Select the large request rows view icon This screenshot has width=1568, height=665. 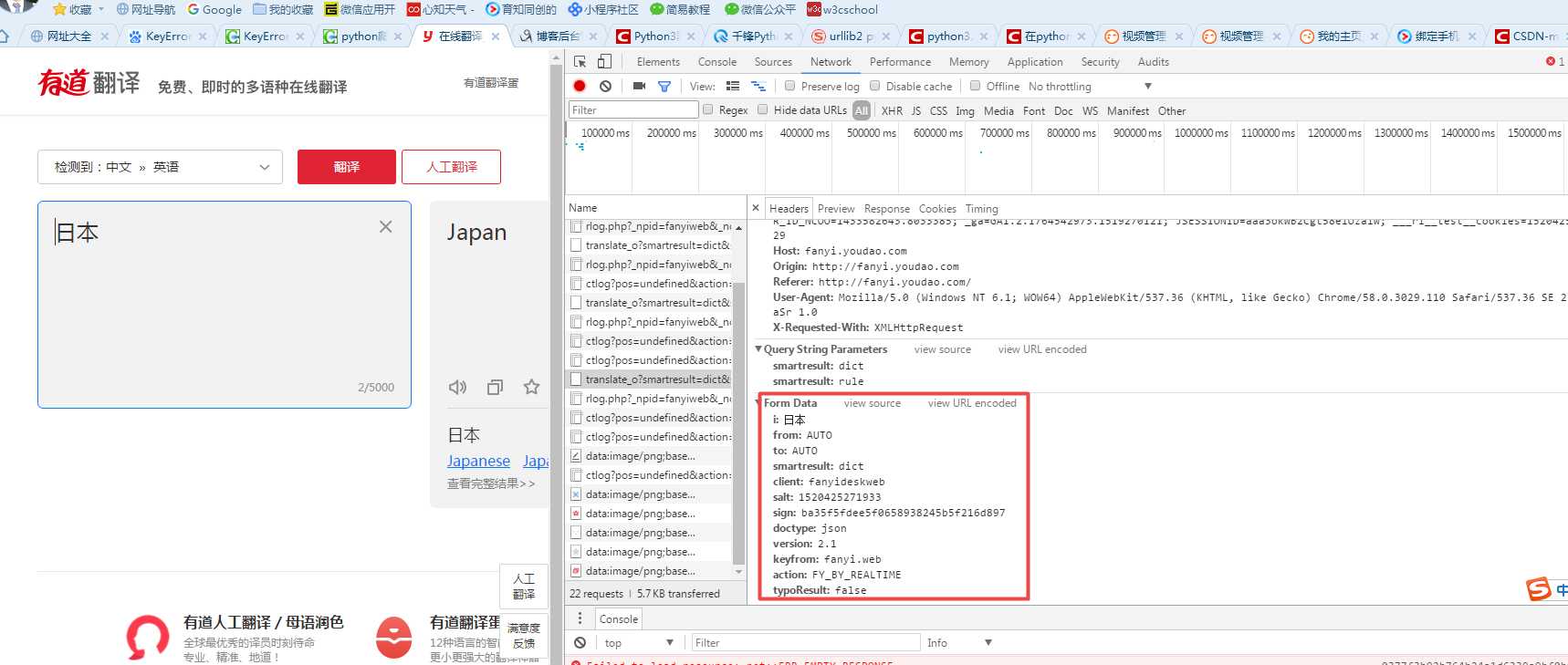pos(733,86)
